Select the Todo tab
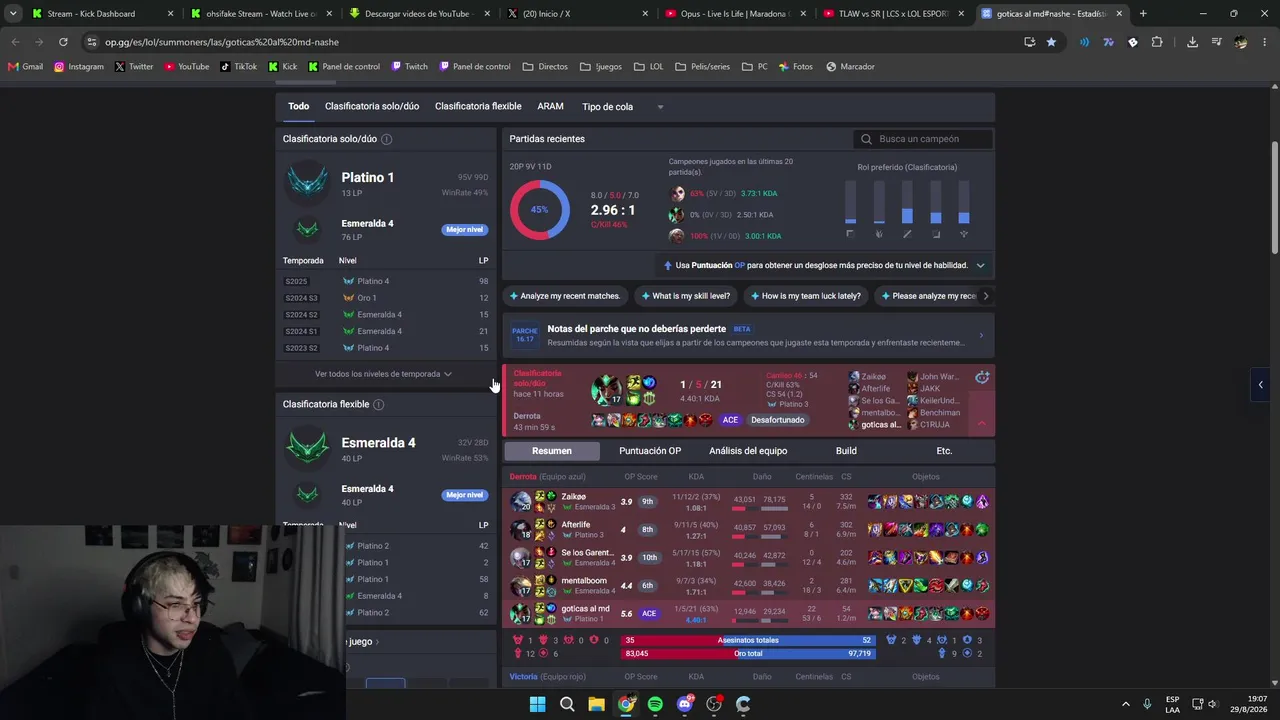Viewport: 1280px width, 720px height. [x=299, y=107]
